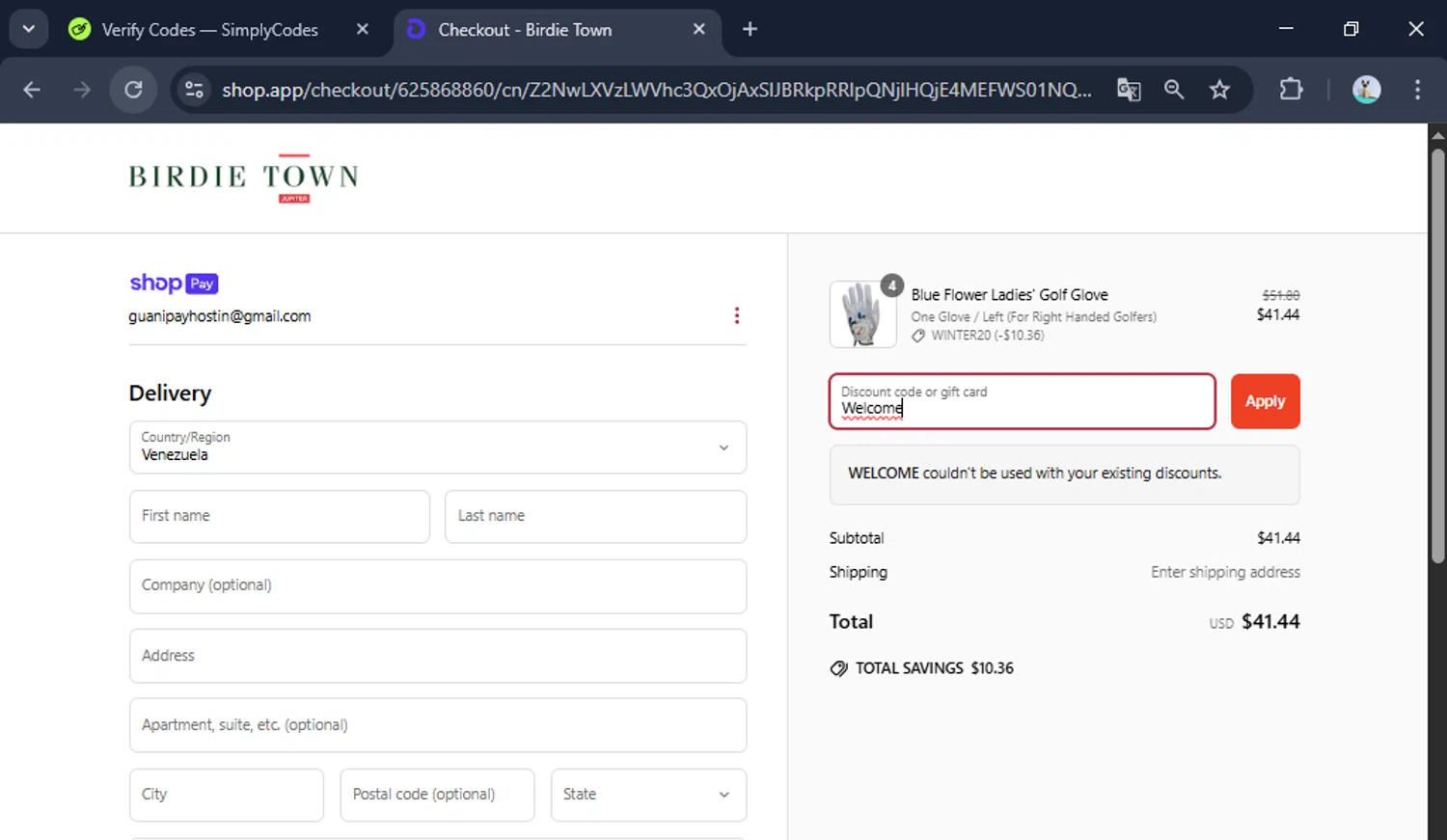Apply the discount code
The image size is (1447, 840).
(1265, 401)
